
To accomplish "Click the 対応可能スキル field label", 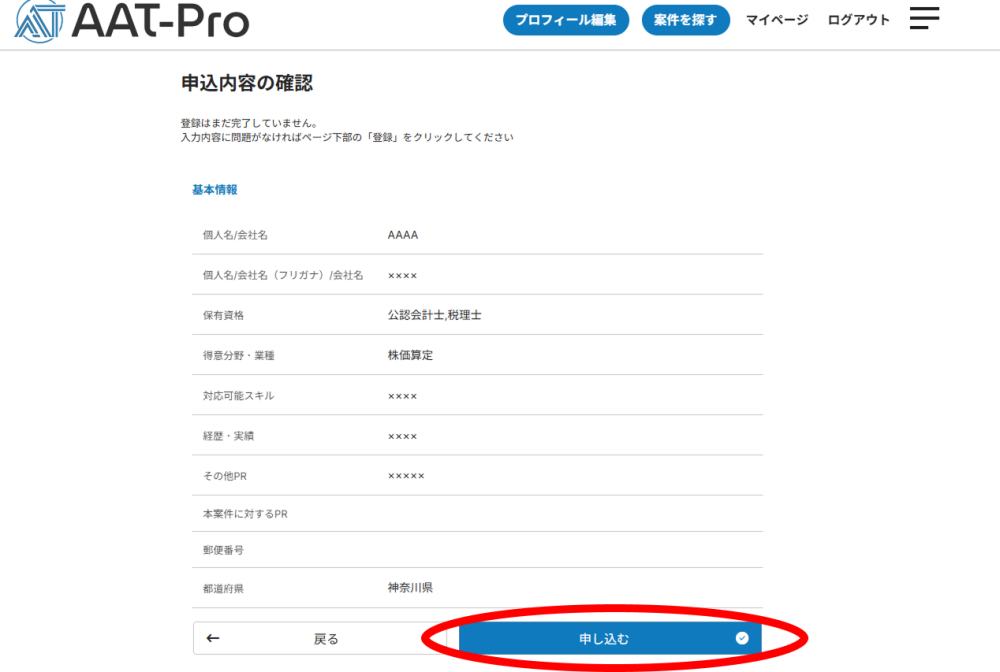I will point(238,396).
